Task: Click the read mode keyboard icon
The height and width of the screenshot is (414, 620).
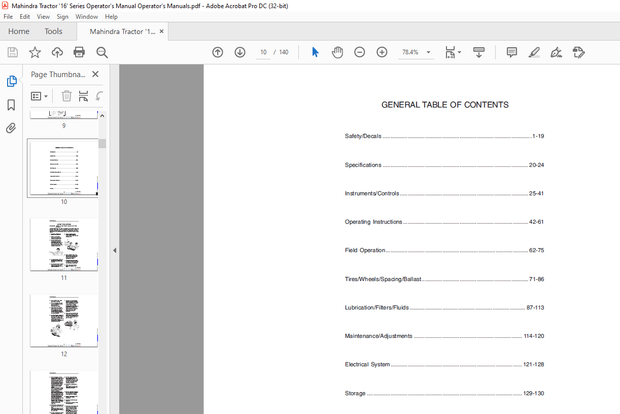Action: 479,52
